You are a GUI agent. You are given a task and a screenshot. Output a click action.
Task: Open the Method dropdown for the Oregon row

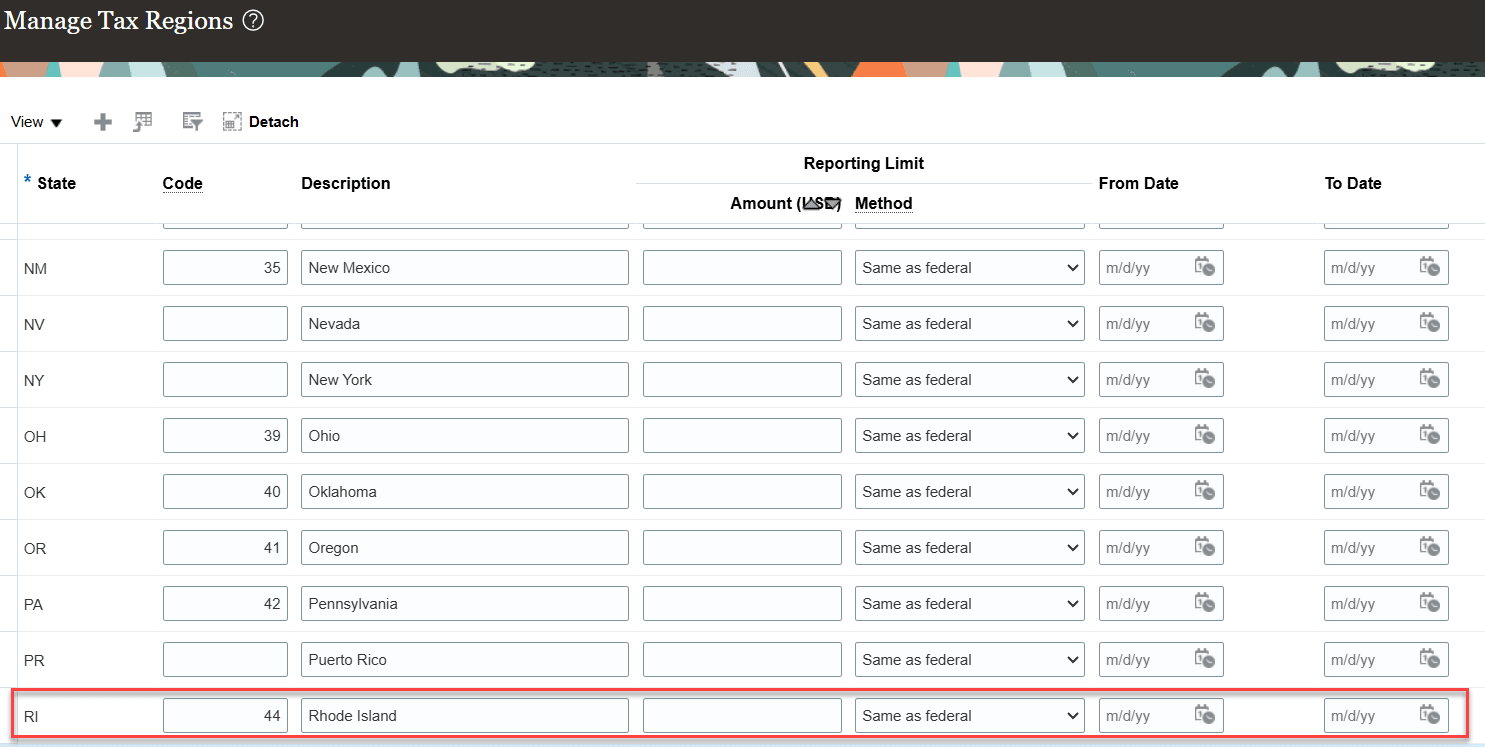[1070, 547]
